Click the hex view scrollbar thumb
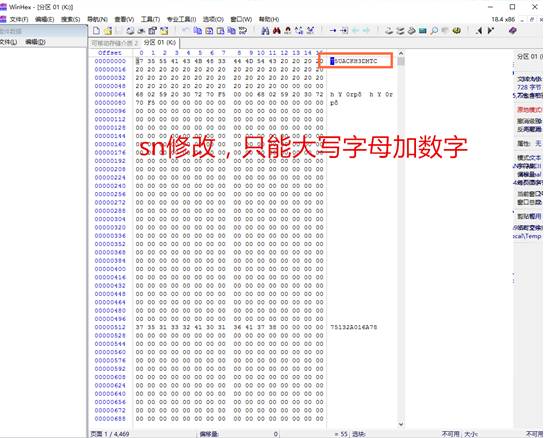 point(401,61)
